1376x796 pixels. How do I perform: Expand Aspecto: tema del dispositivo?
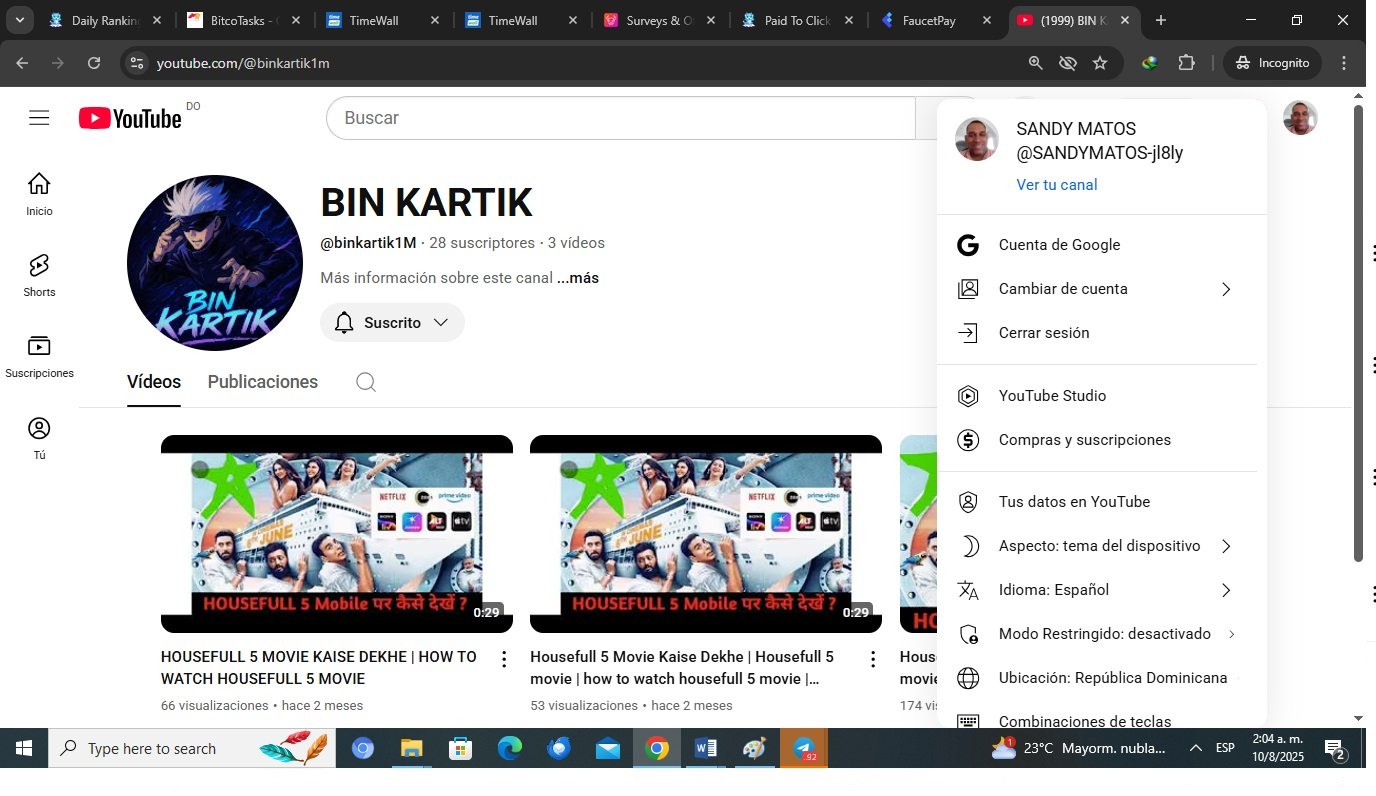pyautogui.click(x=1102, y=546)
